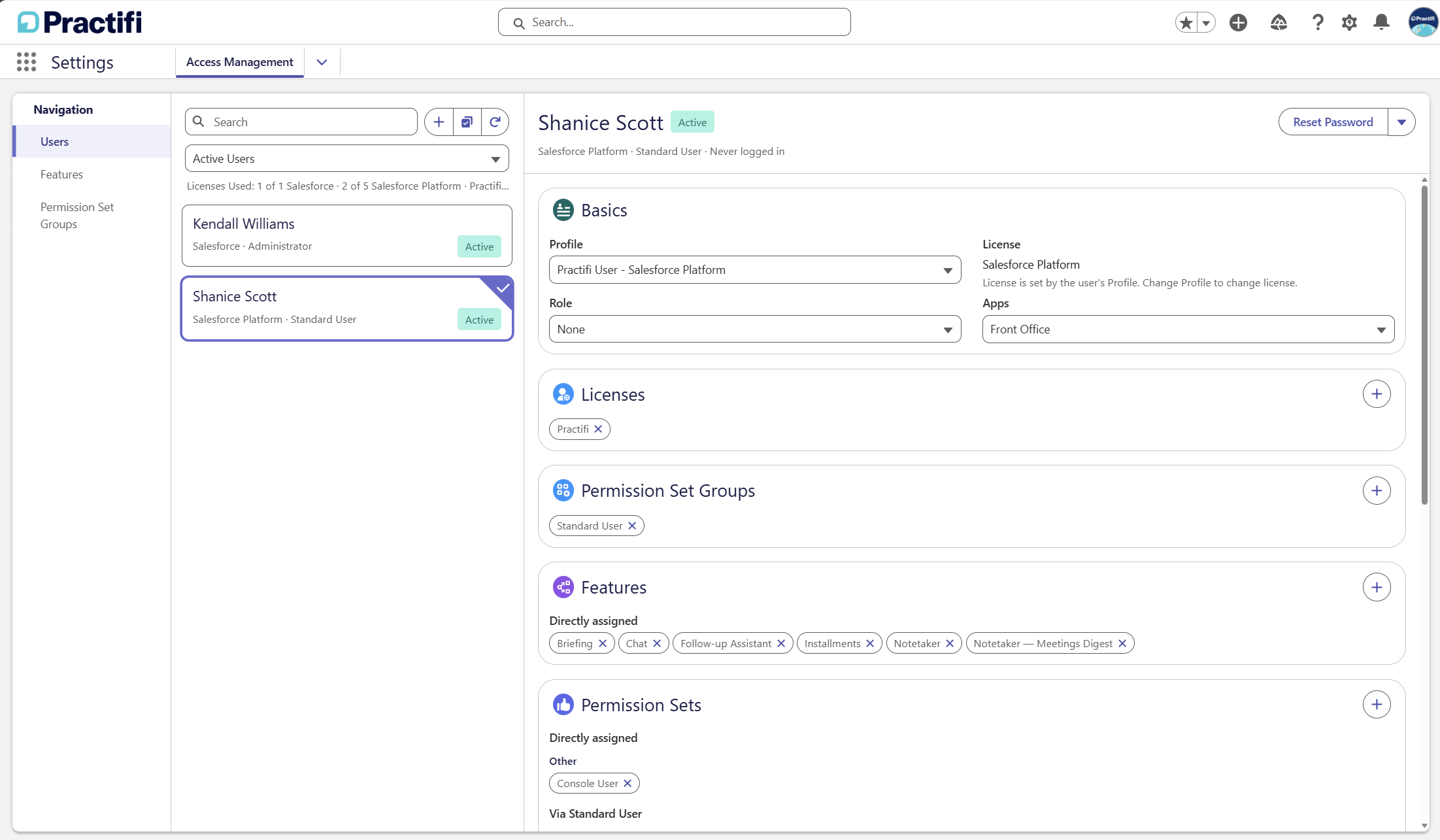Select the Shanice Scott user card
1440x840 pixels.
(x=346, y=309)
